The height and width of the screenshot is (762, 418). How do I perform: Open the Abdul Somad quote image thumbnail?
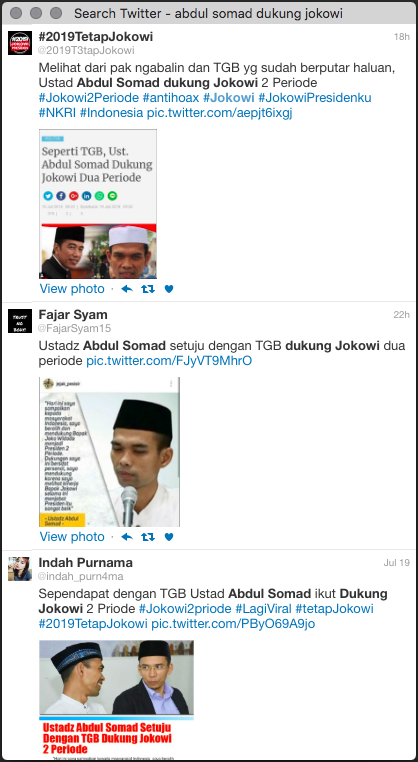pyautogui.click(x=109, y=452)
